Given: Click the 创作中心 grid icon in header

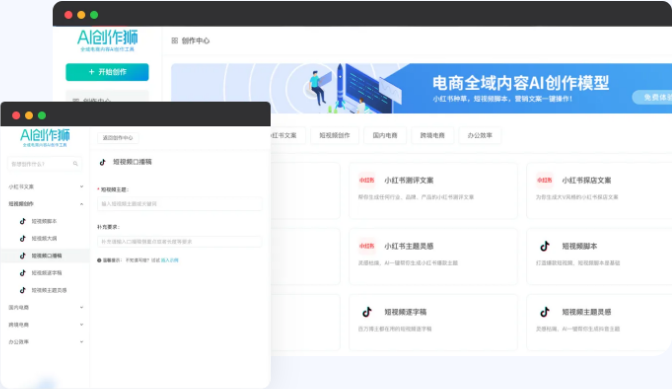Looking at the screenshot, I should click(x=174, y=41).
